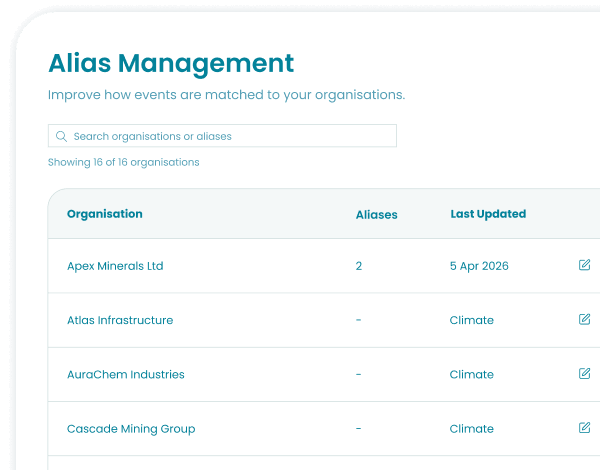The height and width of the screenshot is (470, 600).
Task: Click edit pencil on Cascade Mining Group
Action: [x=584, y=428]
